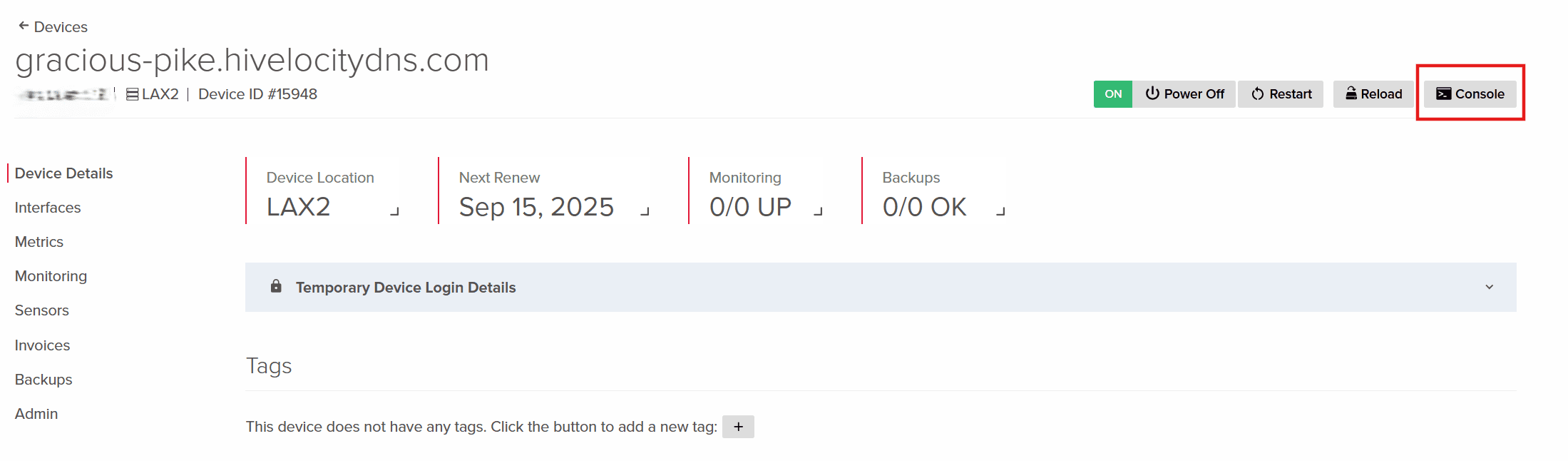Open Device Location card corner arrow

[x=394, y=211]
